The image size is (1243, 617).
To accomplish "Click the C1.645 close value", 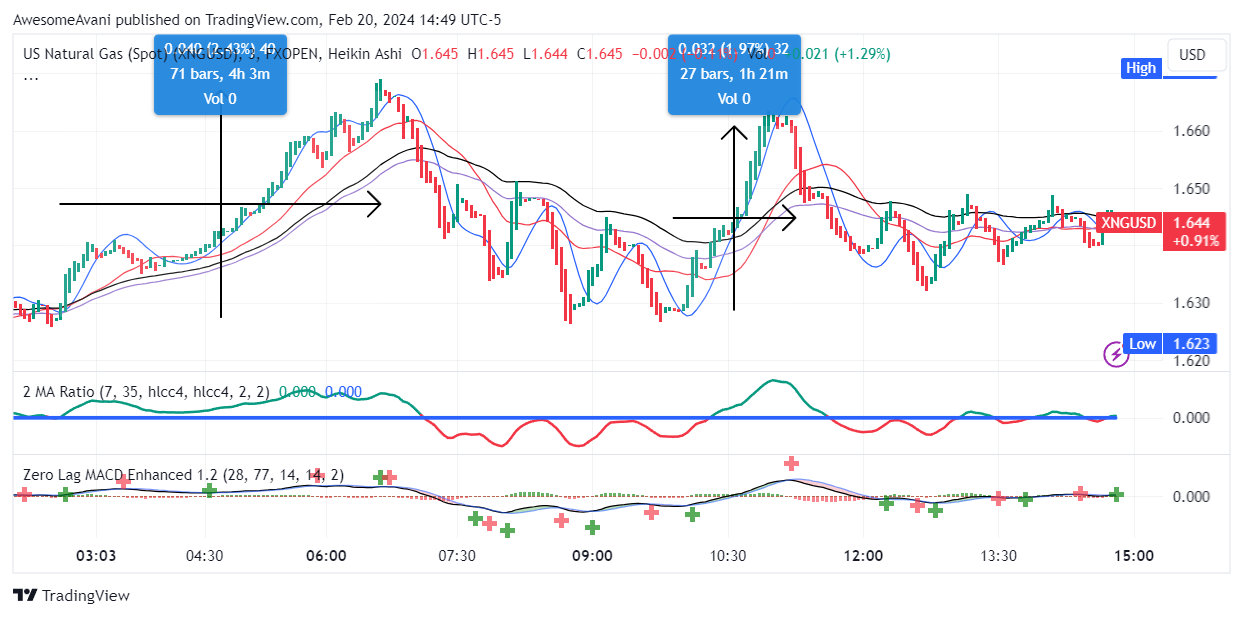I will [x=600, y=54].
